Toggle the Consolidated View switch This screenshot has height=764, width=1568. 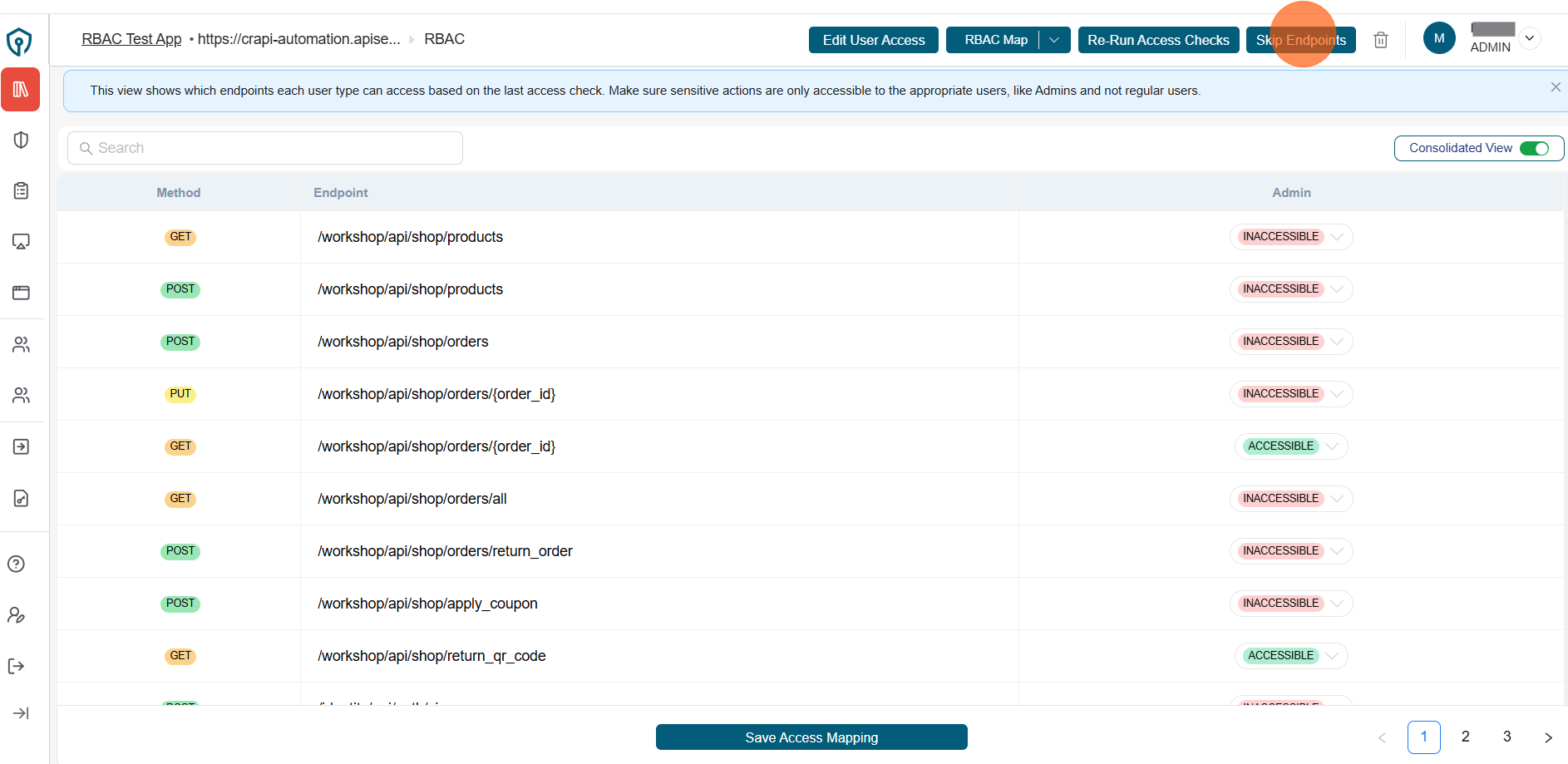[1533, 148]
